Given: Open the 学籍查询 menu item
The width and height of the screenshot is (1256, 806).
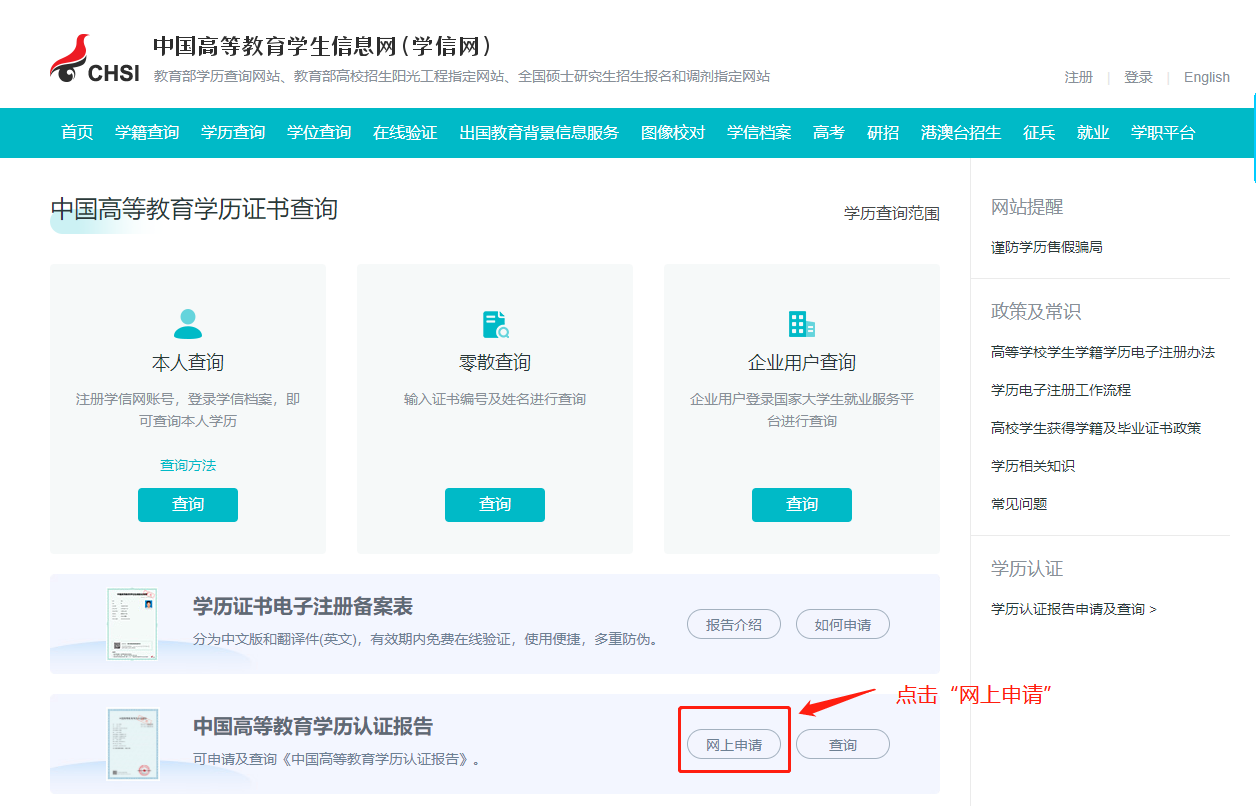Looking at the screenshot, I should point(146,132).
